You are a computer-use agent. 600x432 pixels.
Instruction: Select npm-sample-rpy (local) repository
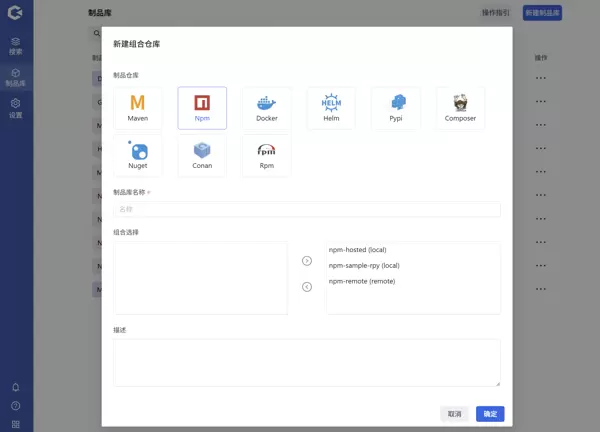coord(364,266)
